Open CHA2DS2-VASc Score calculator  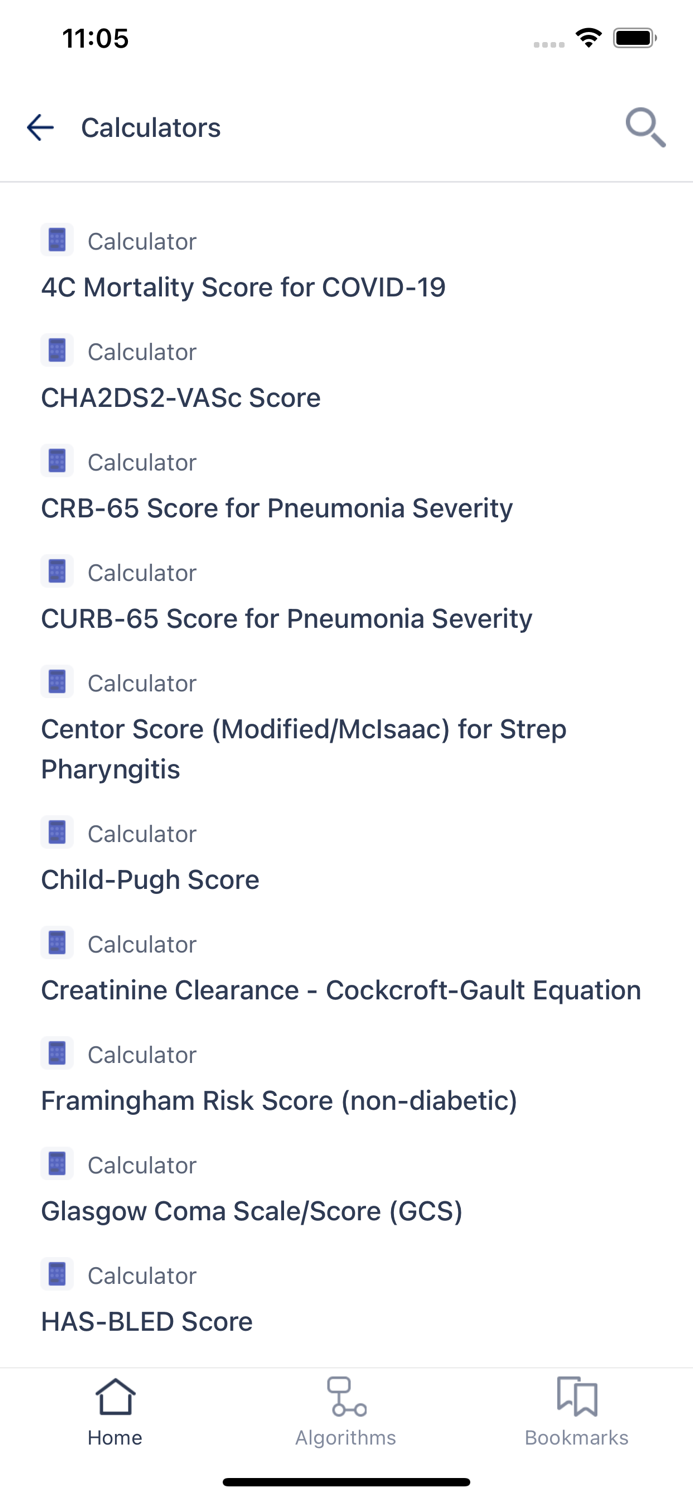click(x=181, y=398)
